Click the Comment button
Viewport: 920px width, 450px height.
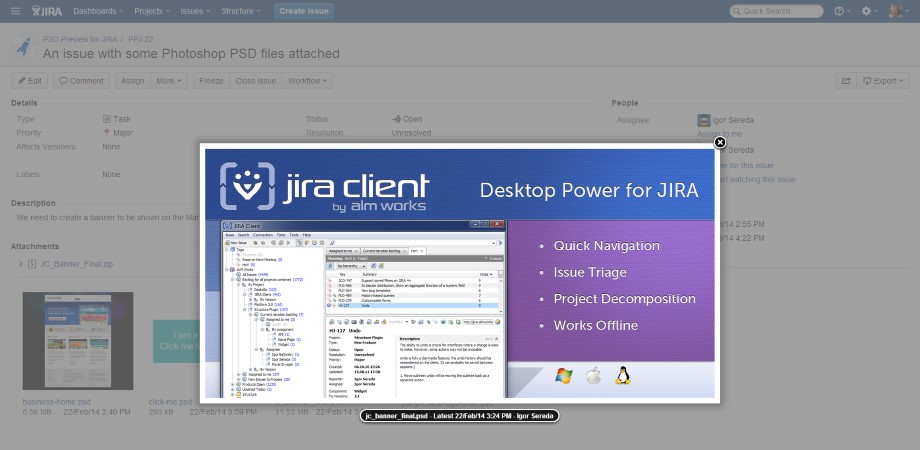coord(82,81)
